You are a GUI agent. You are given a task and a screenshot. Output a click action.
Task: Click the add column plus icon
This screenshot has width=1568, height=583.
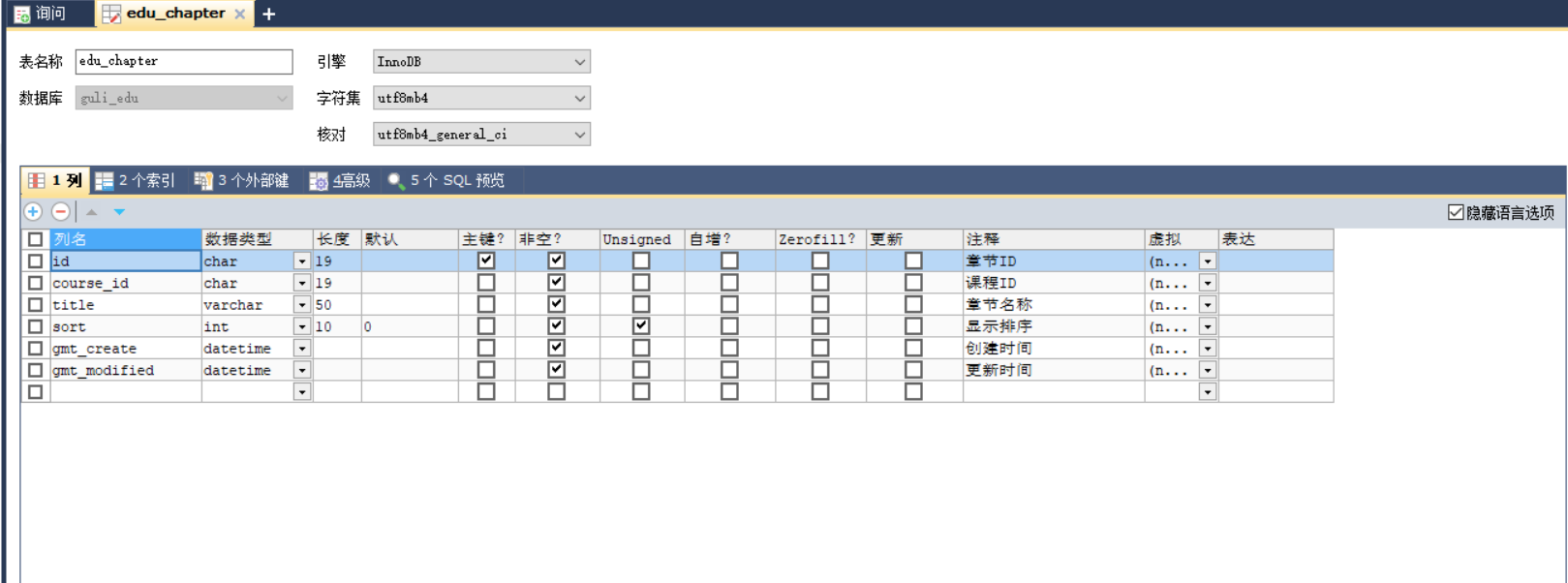tap(33, 211)
